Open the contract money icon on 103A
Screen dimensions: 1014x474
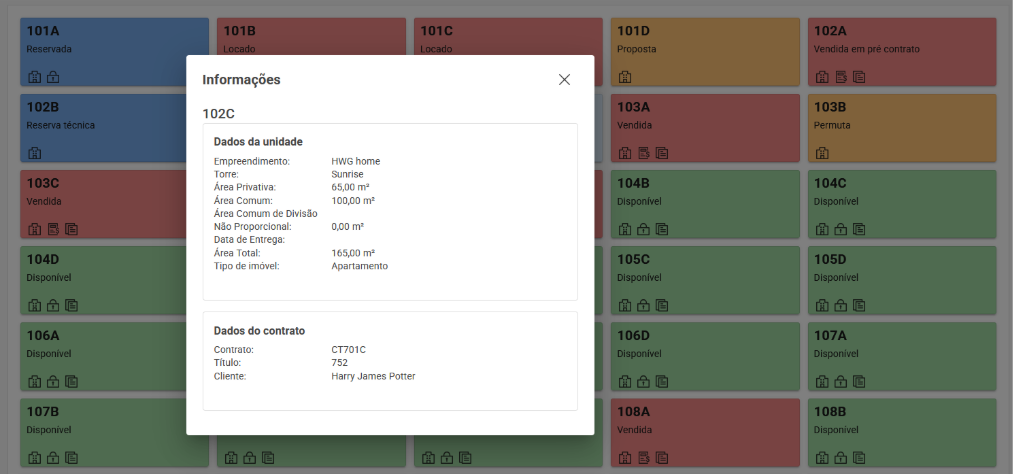coord(643,153)
